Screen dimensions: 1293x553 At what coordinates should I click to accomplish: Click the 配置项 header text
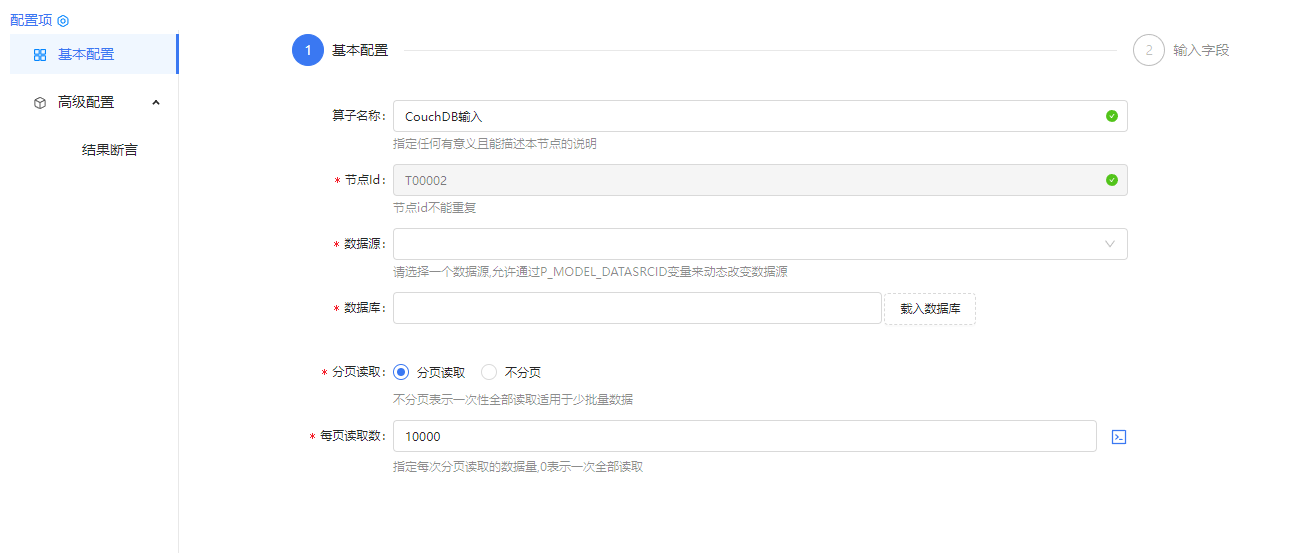(30, 20)
